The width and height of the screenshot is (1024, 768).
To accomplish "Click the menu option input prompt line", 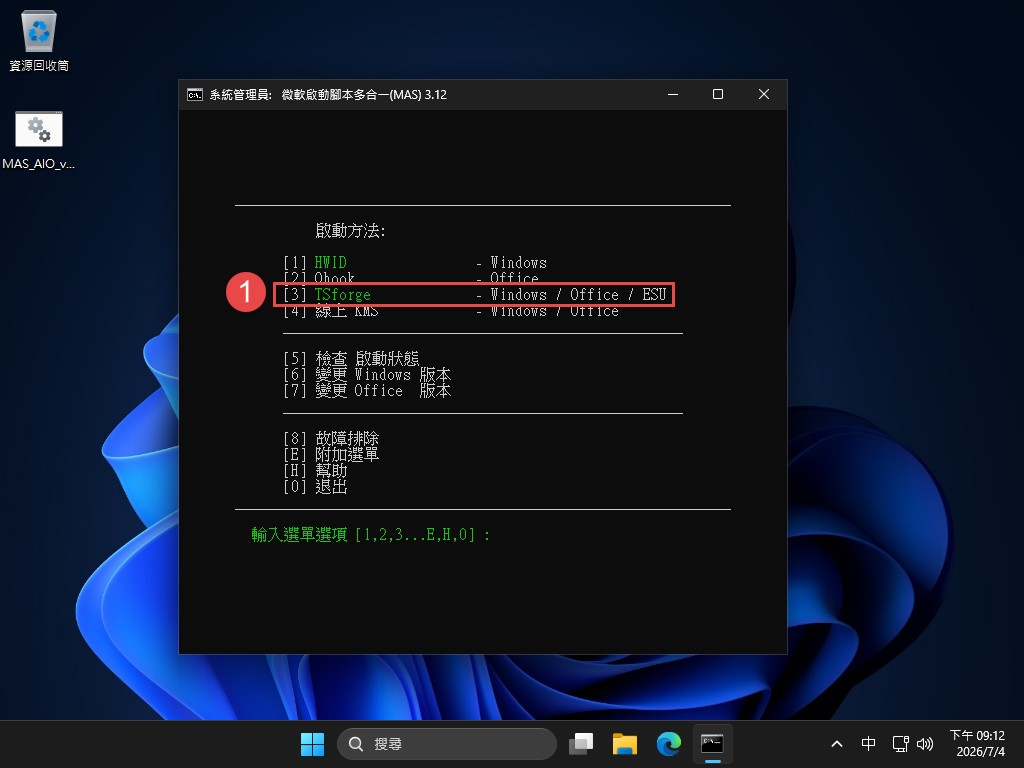I will coord(370,535).
